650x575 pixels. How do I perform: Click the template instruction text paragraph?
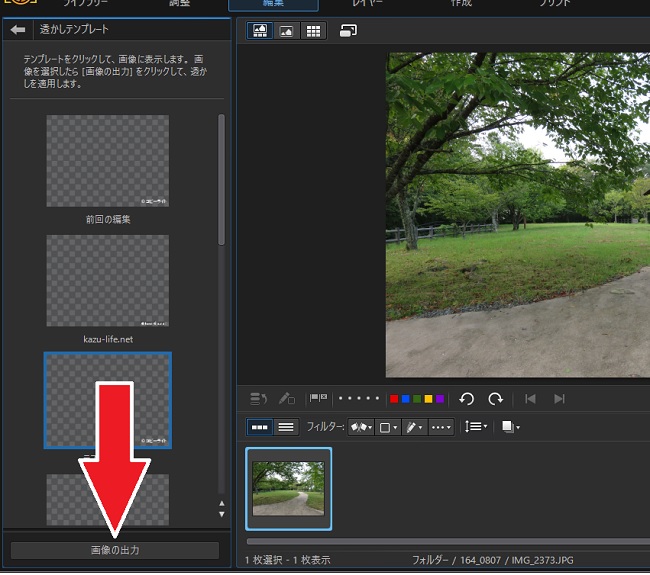[115, 71]
